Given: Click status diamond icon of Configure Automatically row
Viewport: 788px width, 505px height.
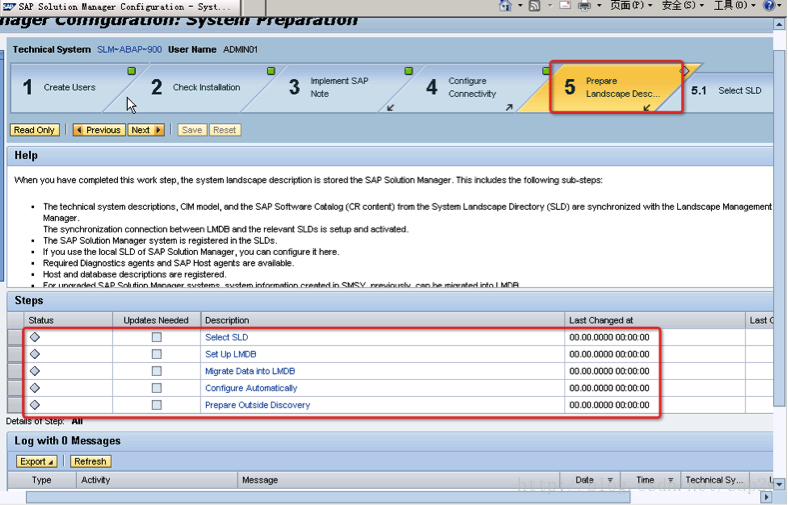Looking at the screenshot, I should tap(35, 388).
